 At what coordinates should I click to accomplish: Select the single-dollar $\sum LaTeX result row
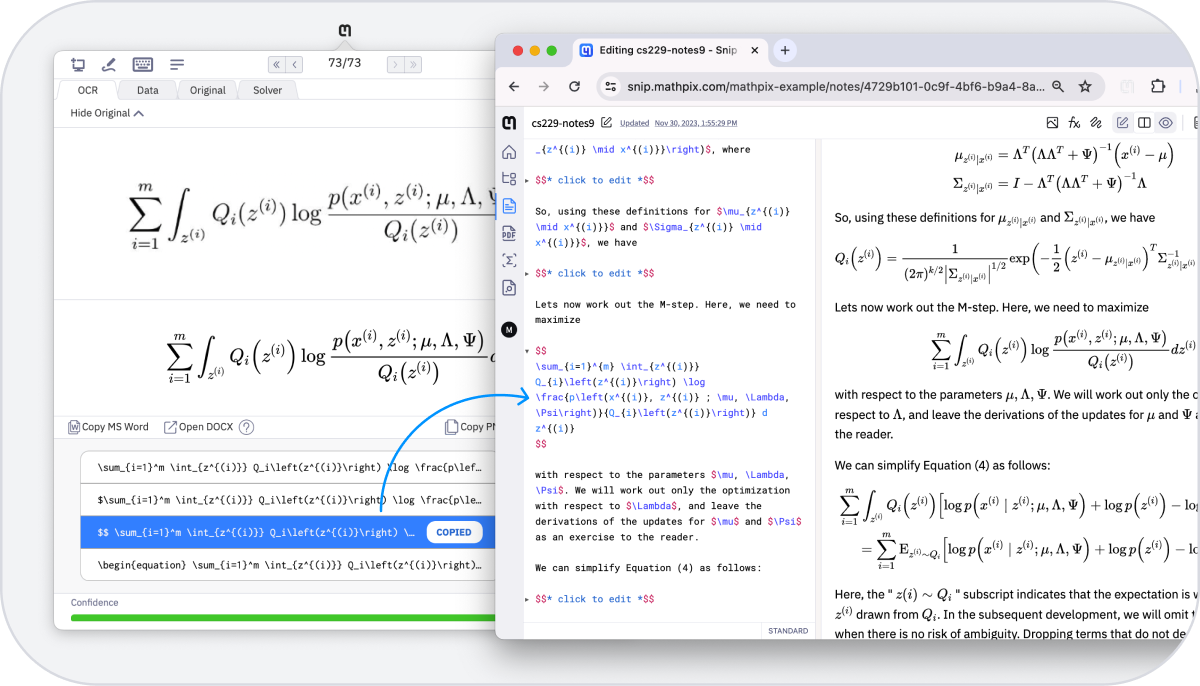coord(288,499)
